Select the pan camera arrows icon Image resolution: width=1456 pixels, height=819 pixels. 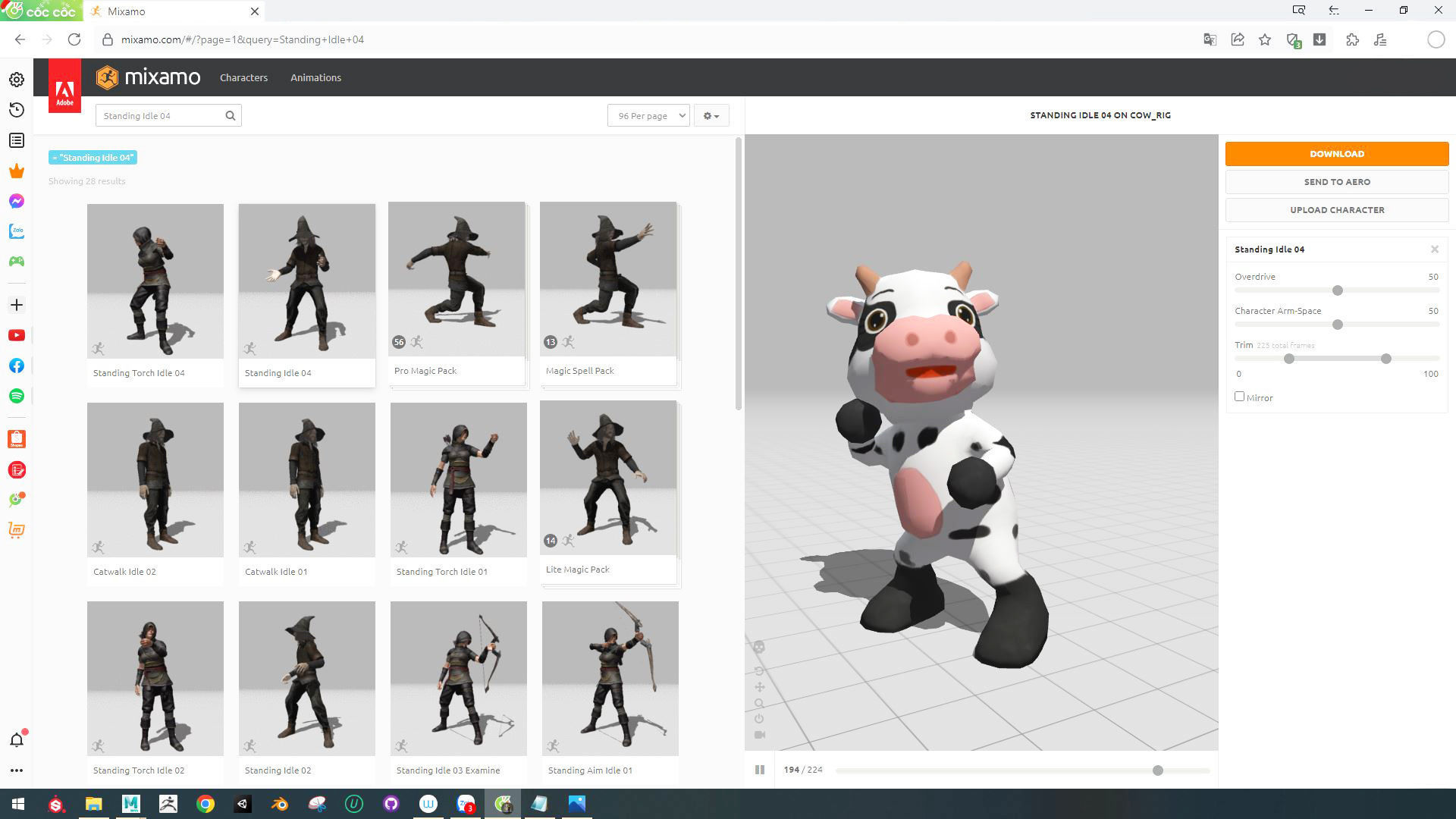click(x=759, y=687)
